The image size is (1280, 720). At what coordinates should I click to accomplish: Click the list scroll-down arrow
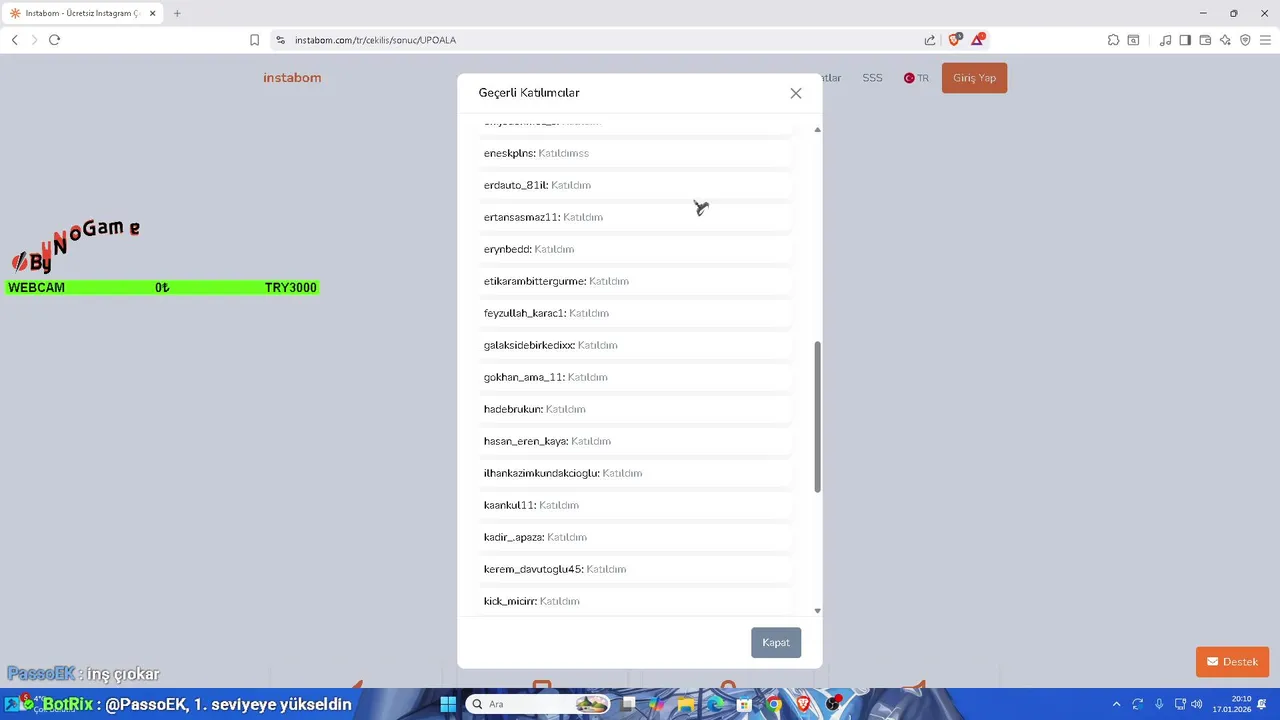817,610
